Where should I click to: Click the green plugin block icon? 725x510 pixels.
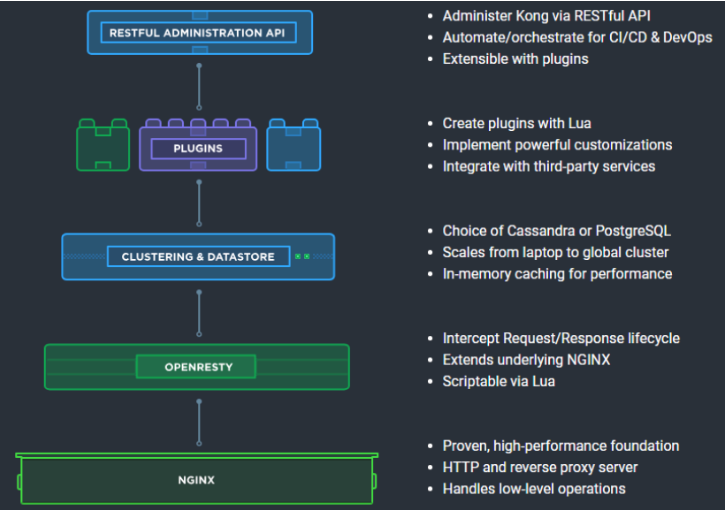point(103,146)
